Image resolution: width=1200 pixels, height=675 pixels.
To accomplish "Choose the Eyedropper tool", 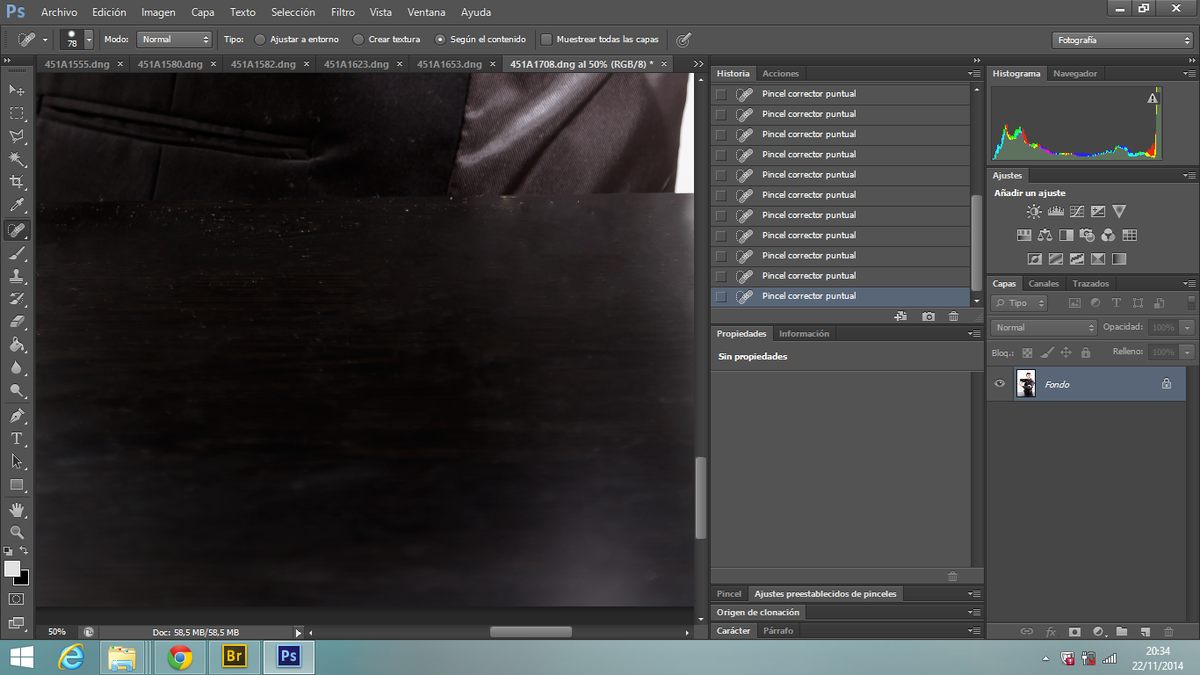I will click(x=17, y=206).
